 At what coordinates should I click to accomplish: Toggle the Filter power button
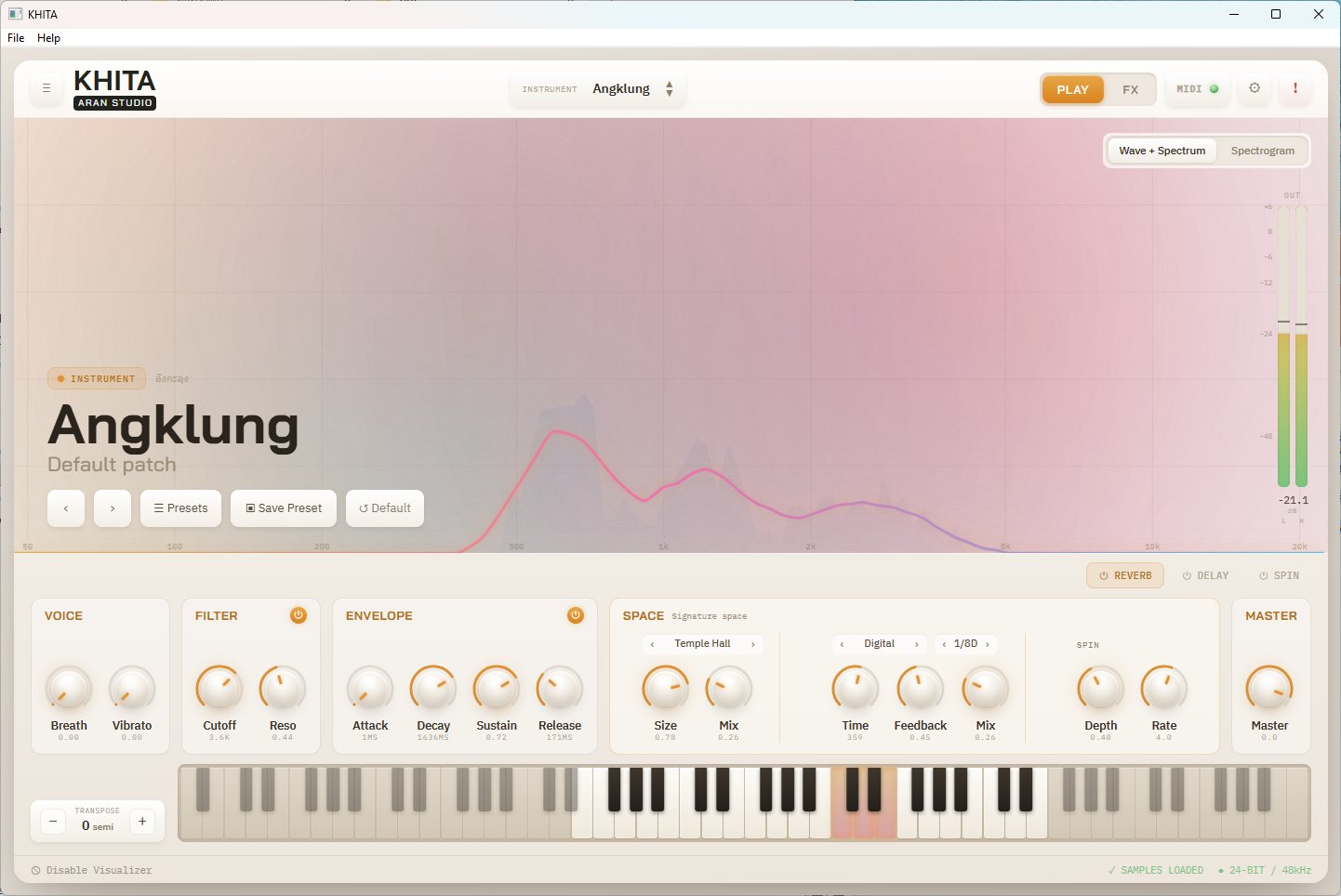[x=299, y=615]
